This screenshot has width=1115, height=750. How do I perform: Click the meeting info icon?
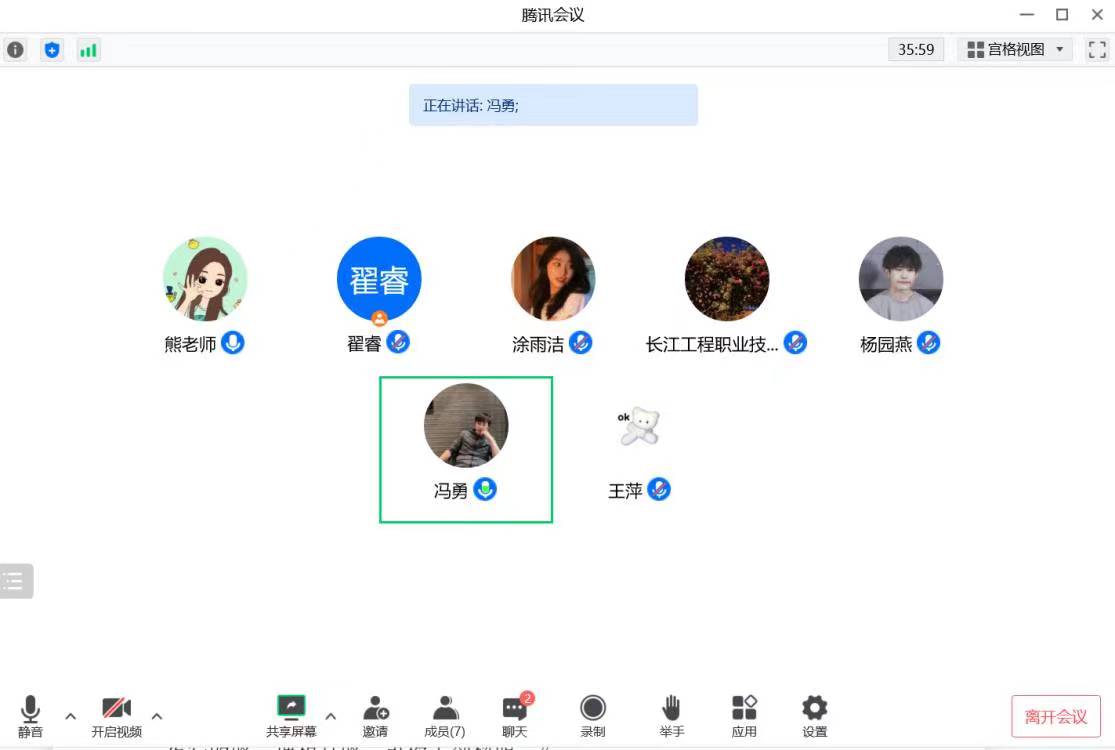coord(15,49)
